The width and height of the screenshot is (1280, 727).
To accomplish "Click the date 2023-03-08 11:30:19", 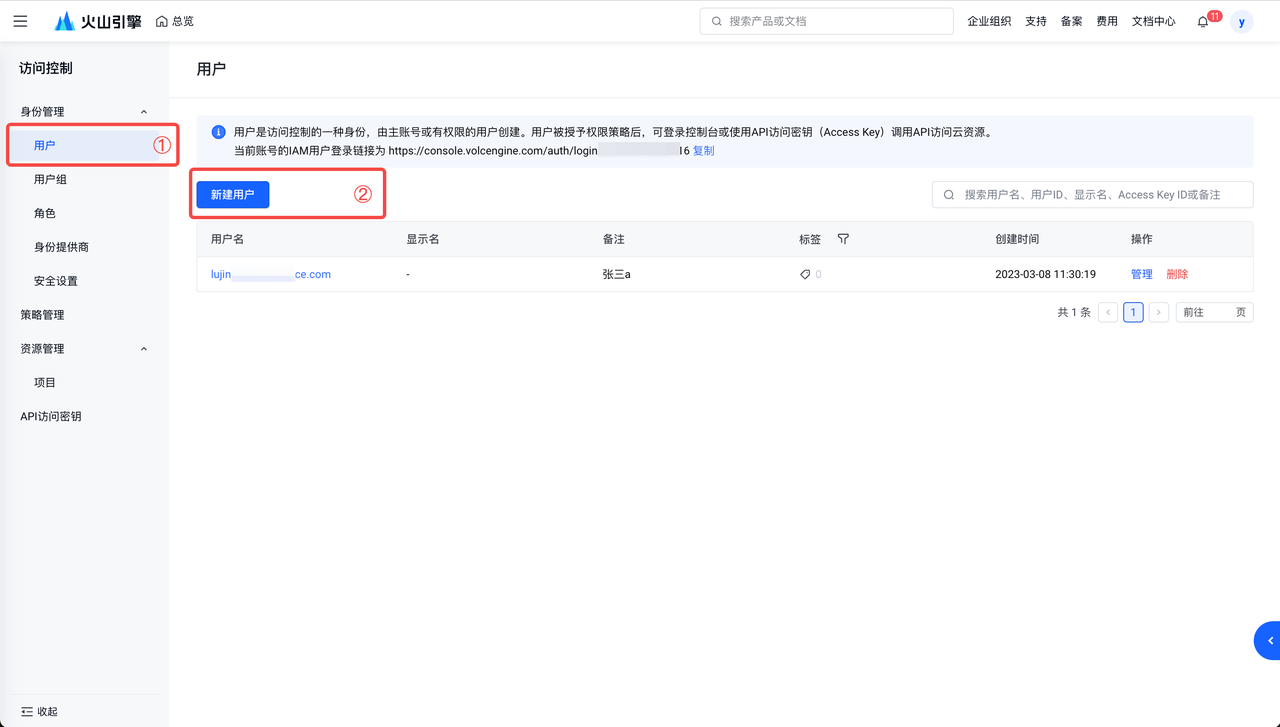I will coord(1045,274).
